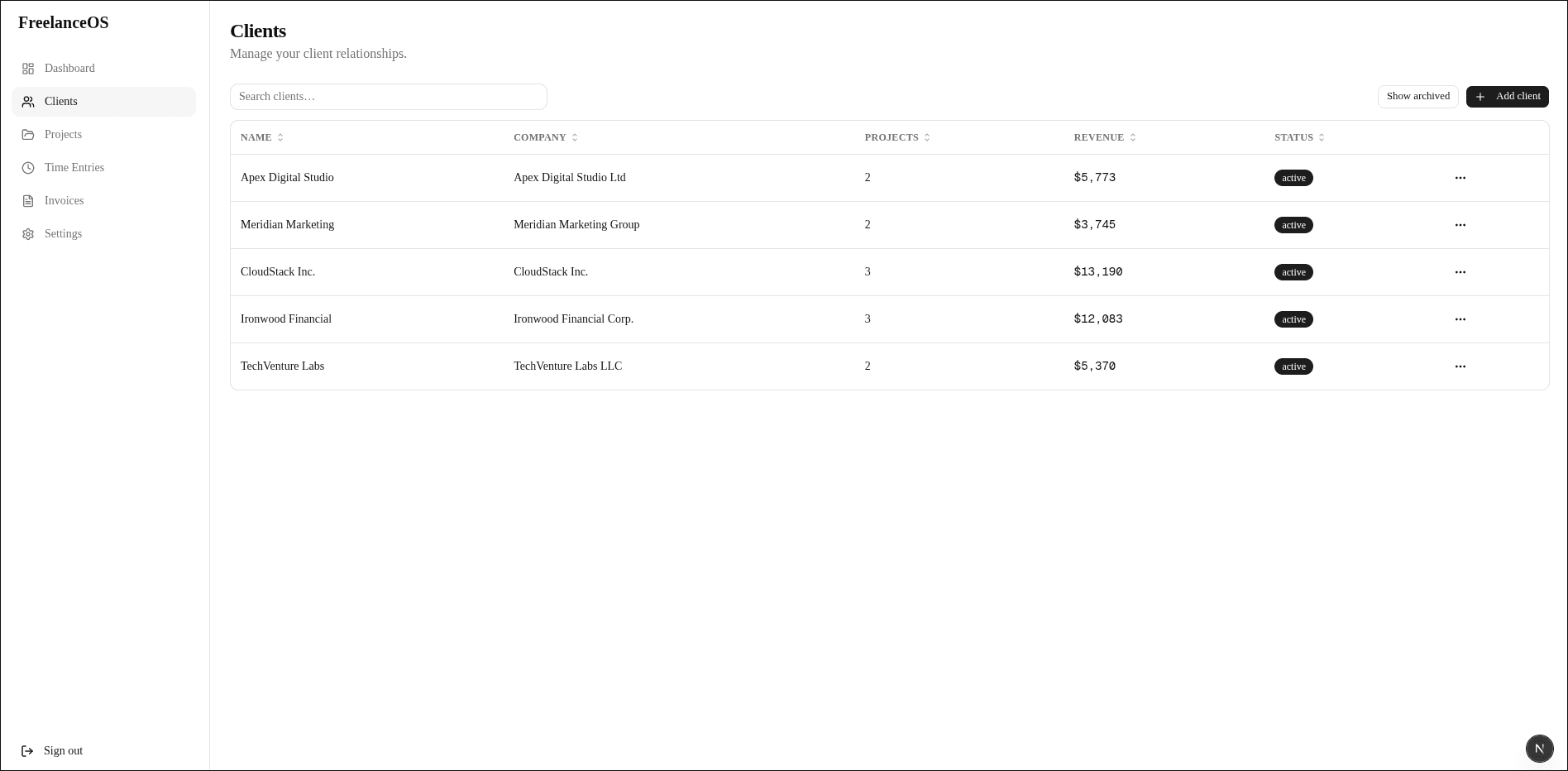
Task: Click the $5,370 revenue value
Action: click(1094, 366)
